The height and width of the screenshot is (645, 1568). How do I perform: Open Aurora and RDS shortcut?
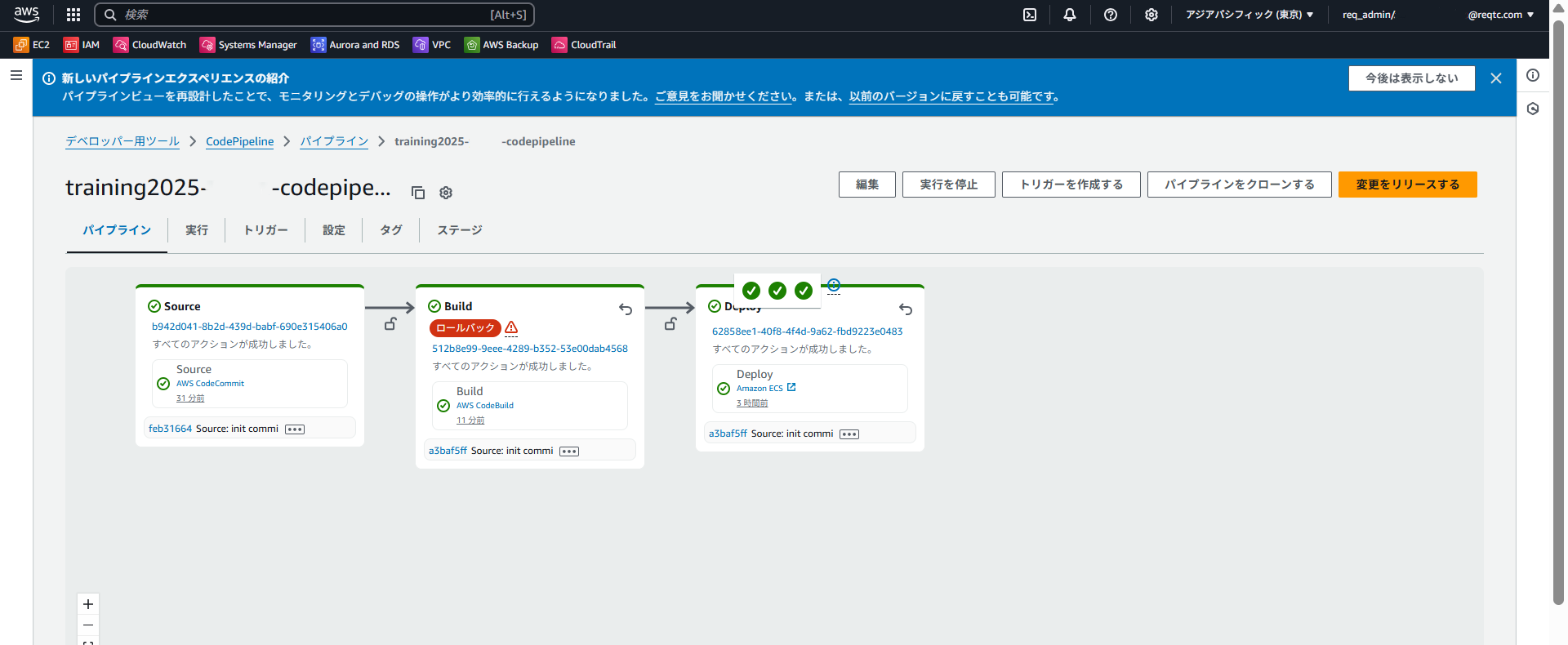click(355, 45)
